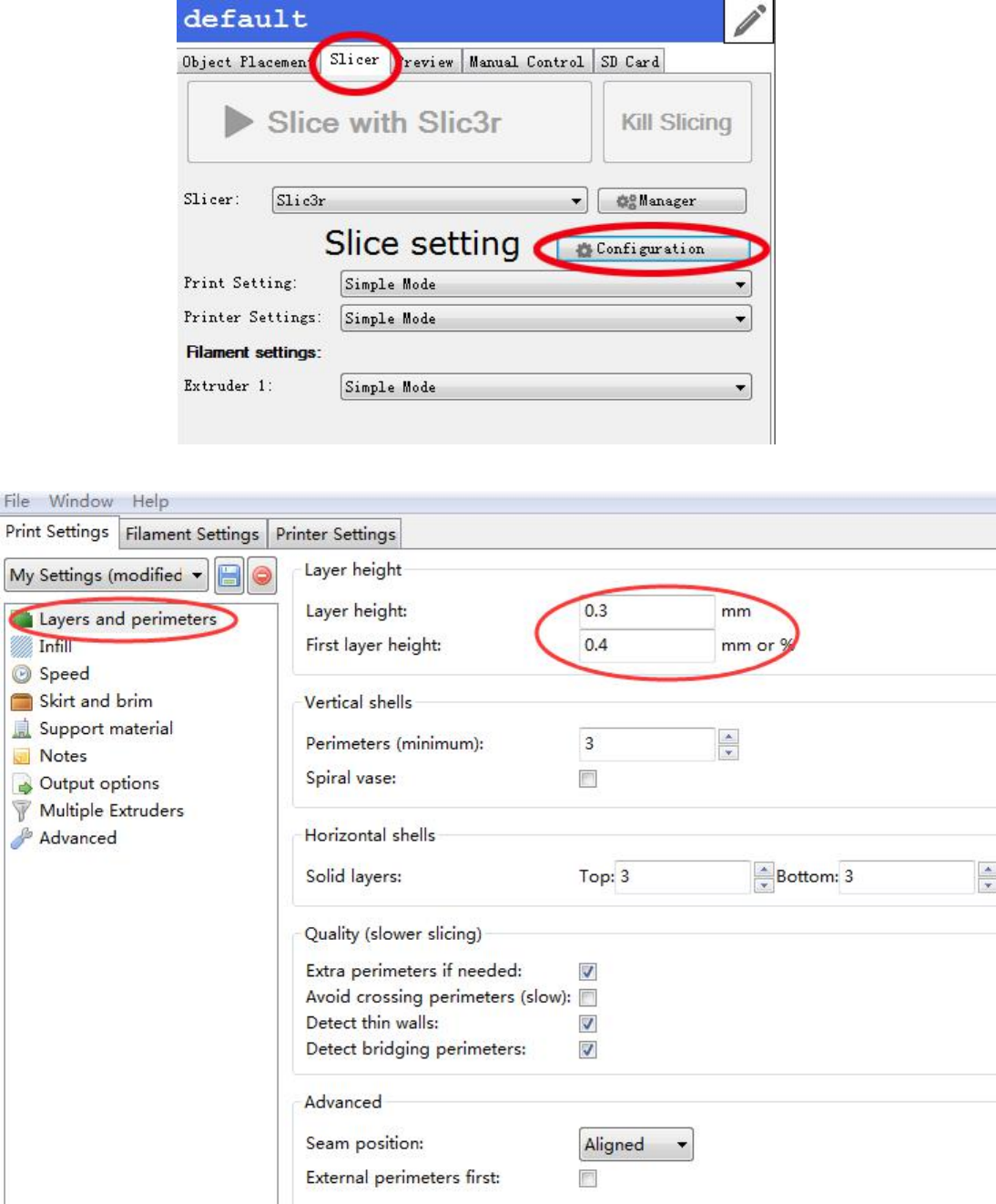Open the Printer Settings tab
The width and height of the screenshot is (996, 1204).
[x=336, y=534]
